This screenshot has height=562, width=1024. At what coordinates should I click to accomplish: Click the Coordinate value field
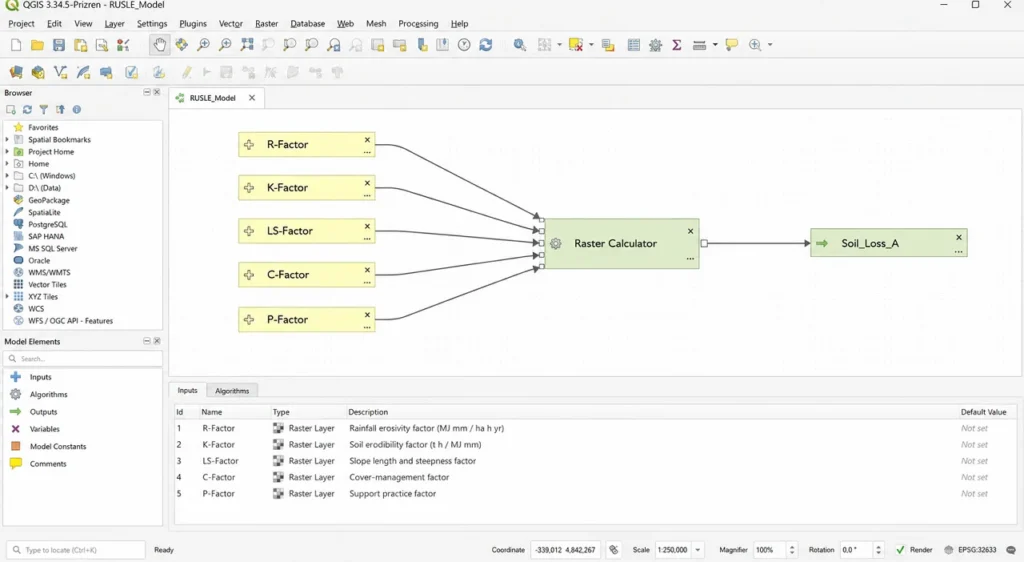pyautogui.click(x=566, y=550)
